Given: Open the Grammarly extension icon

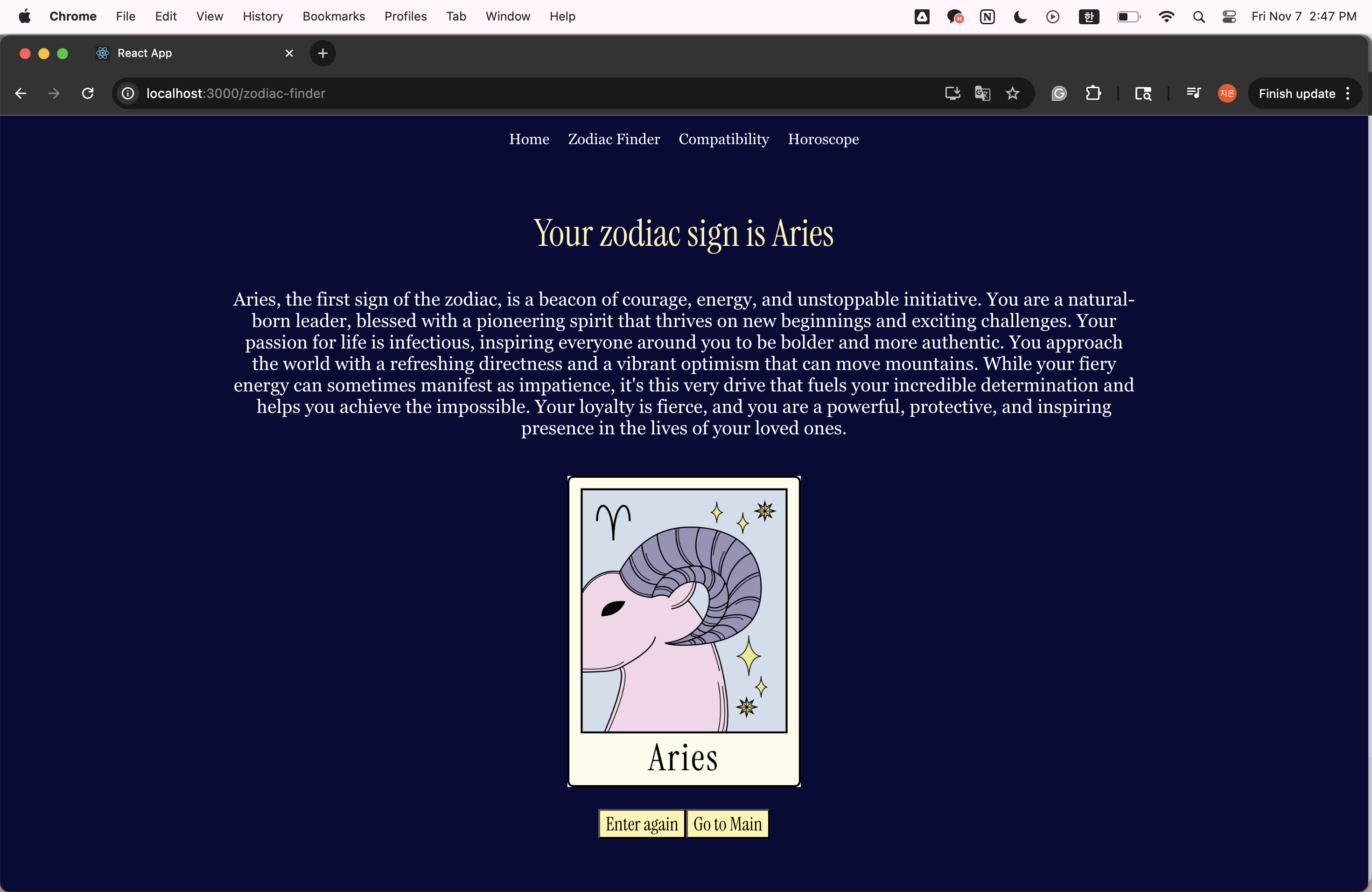Looking at the screenshot, I should tap(1059, 93).
